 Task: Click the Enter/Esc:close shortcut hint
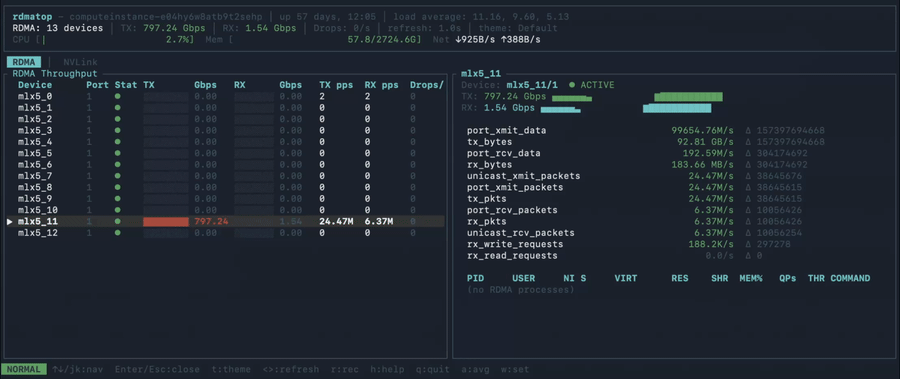[x=157, y=369]
